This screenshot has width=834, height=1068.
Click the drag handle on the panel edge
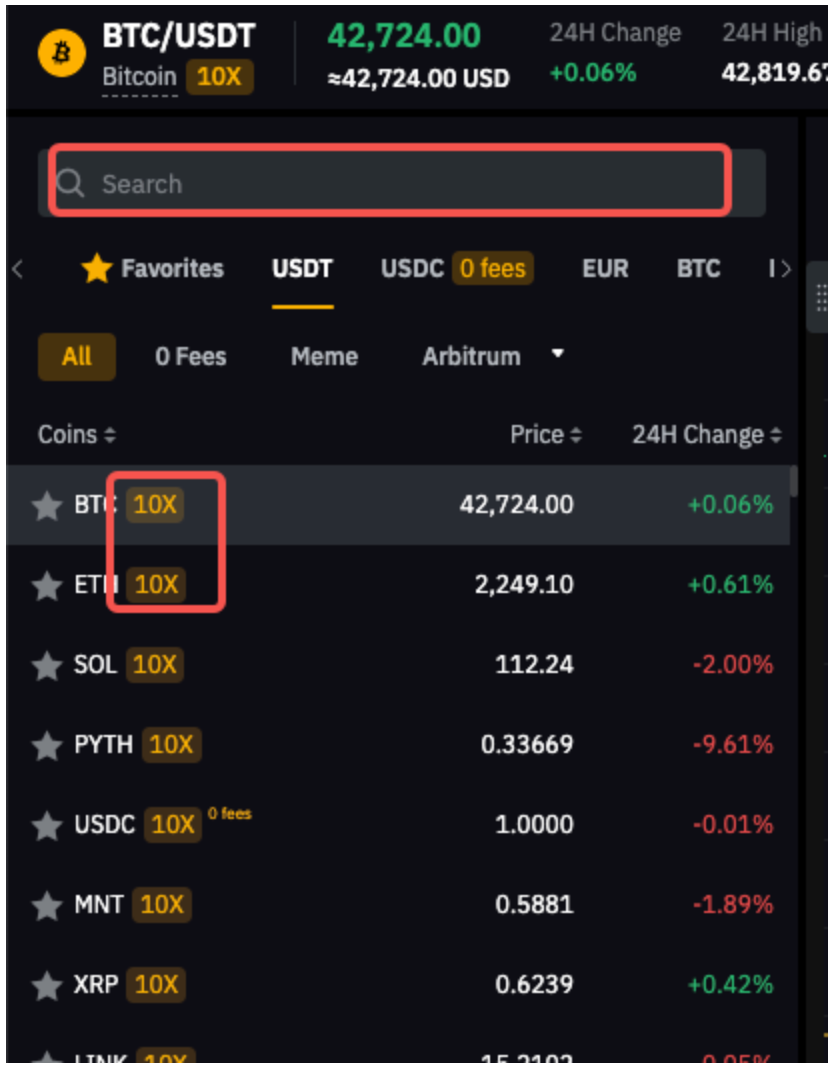(821, 298)
